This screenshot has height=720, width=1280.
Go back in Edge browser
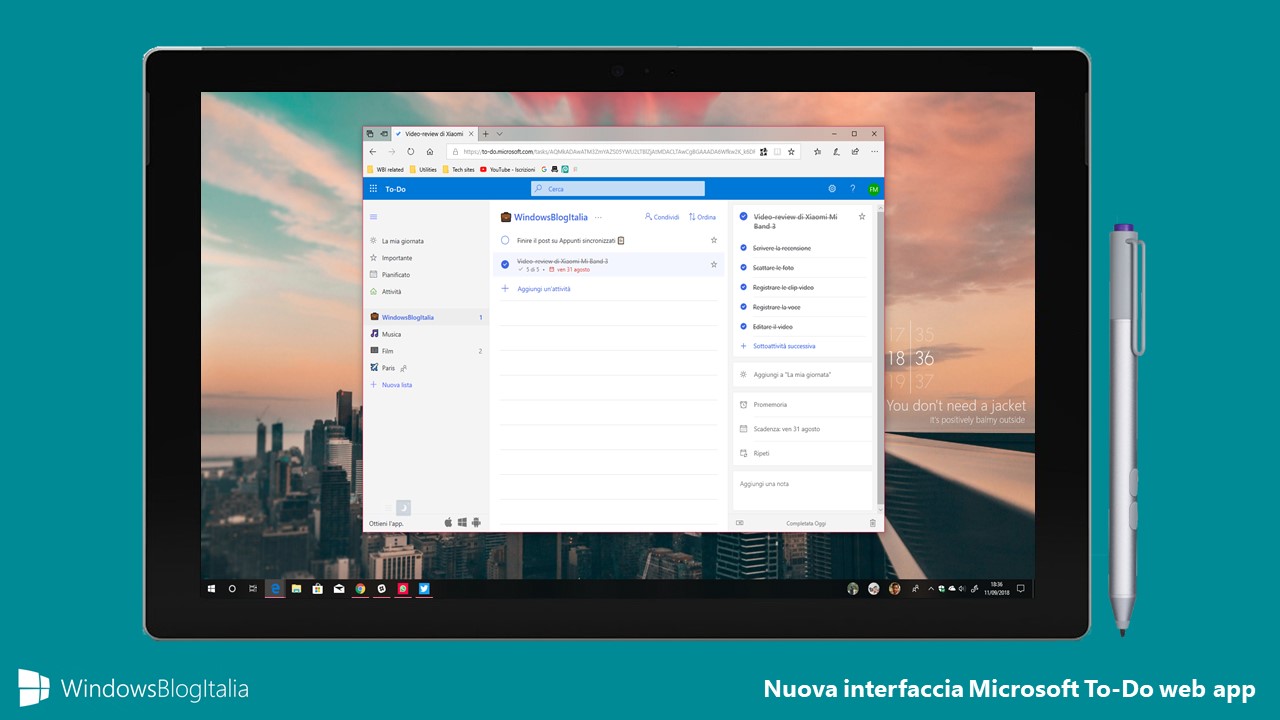tap(373, 152)
